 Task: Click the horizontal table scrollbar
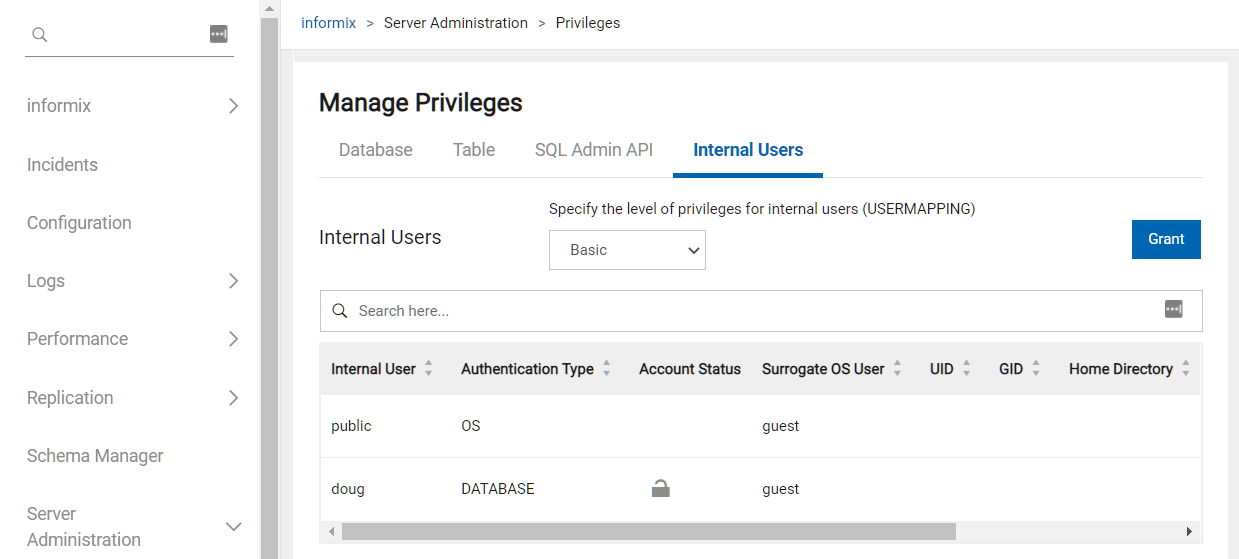pyautogui.click(x=648, y=531)
